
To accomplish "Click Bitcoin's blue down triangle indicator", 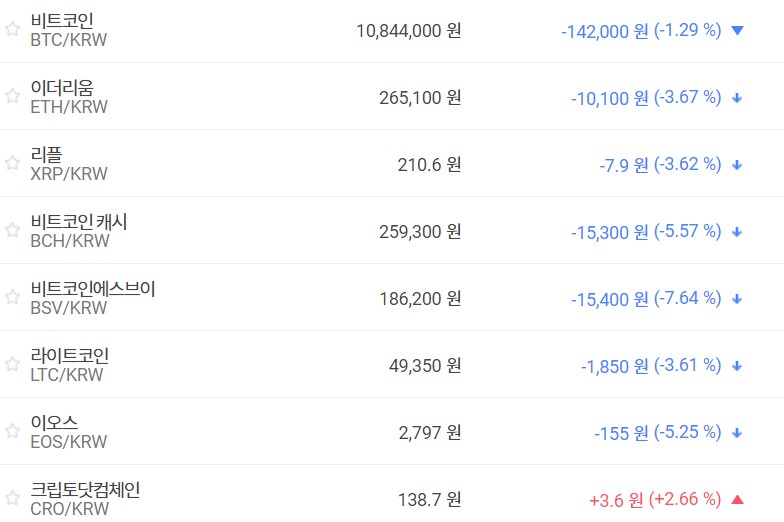I will [x=738, y=31].
